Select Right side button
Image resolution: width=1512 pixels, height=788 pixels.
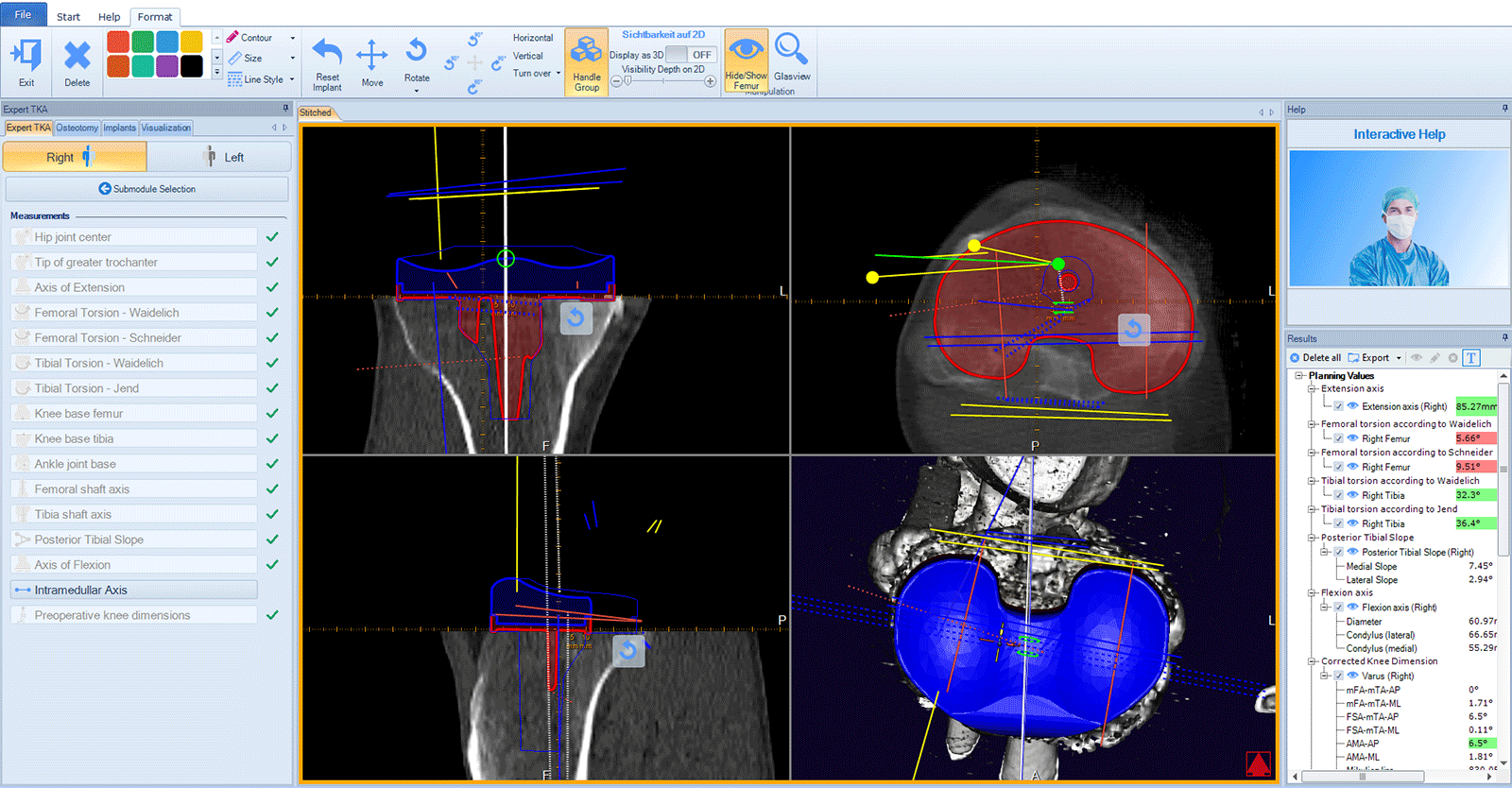click(x=75, y=157)
